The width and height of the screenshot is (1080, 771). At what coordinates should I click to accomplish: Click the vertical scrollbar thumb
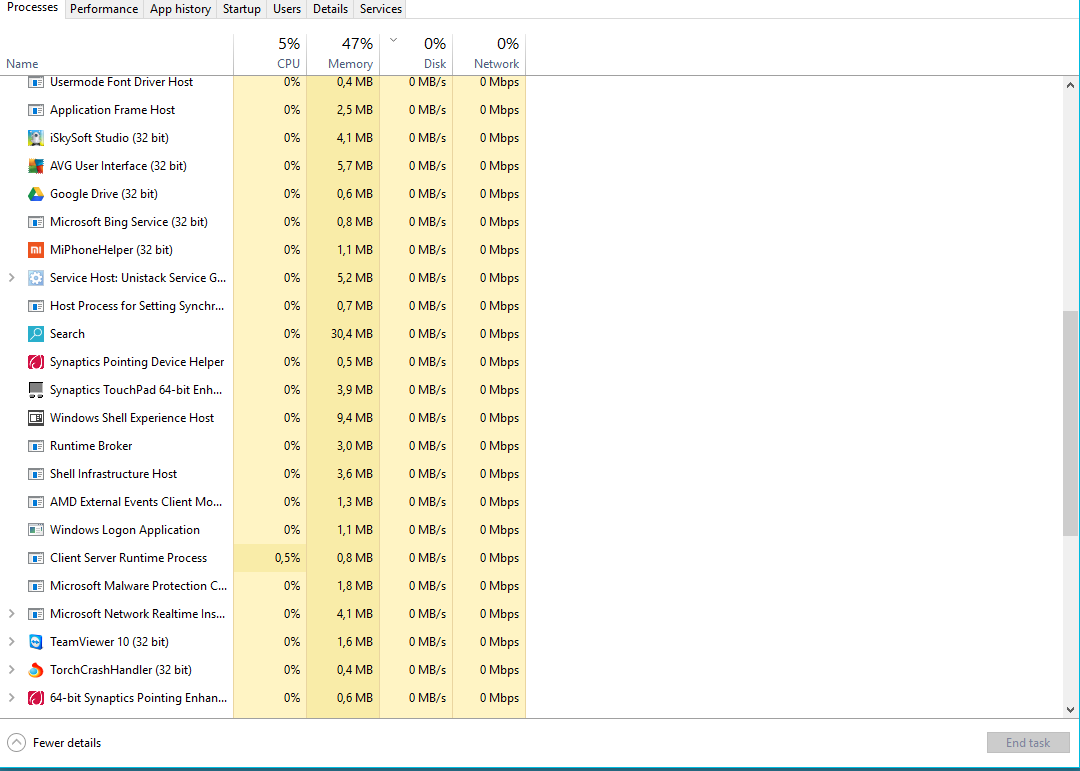pyautogui.click(x=1070, y=422)
